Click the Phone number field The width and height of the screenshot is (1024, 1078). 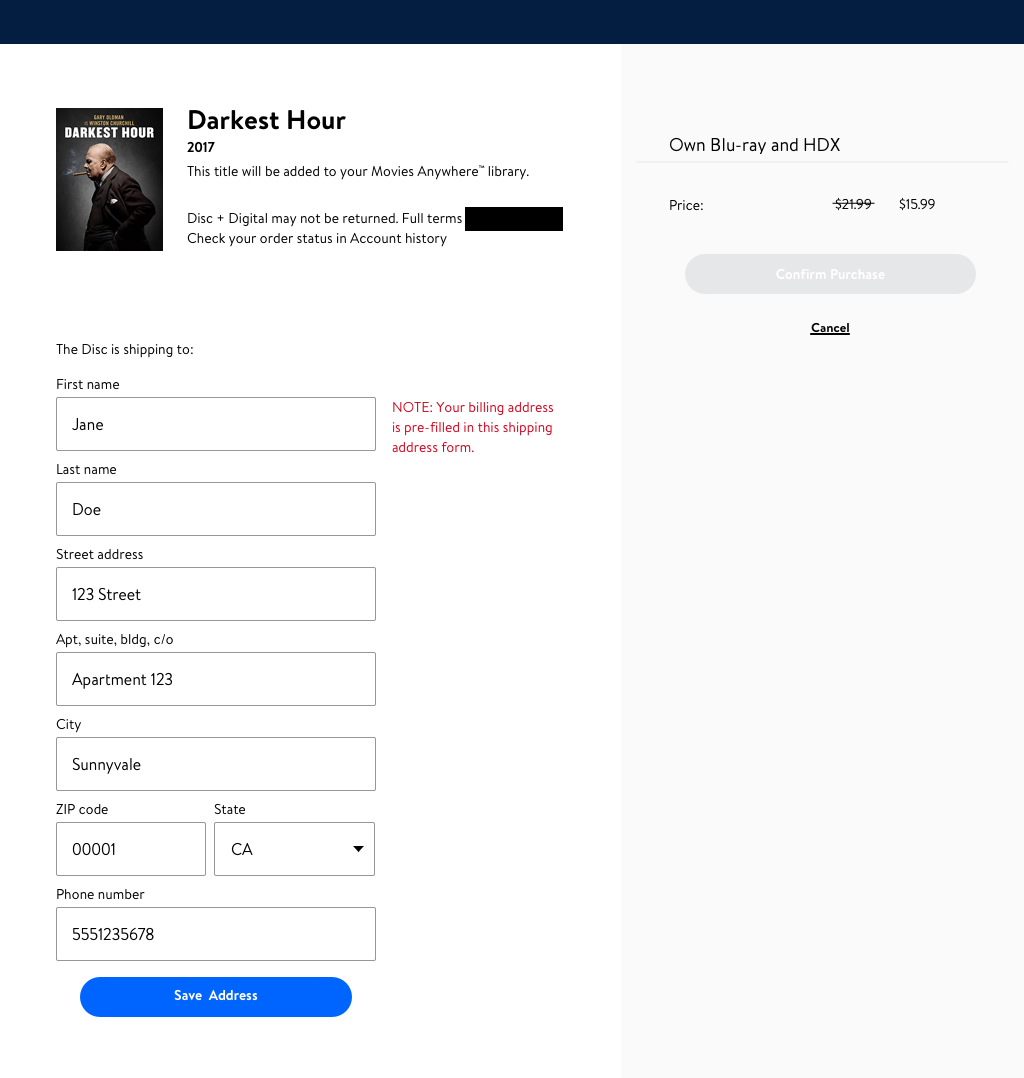(216, 934)
